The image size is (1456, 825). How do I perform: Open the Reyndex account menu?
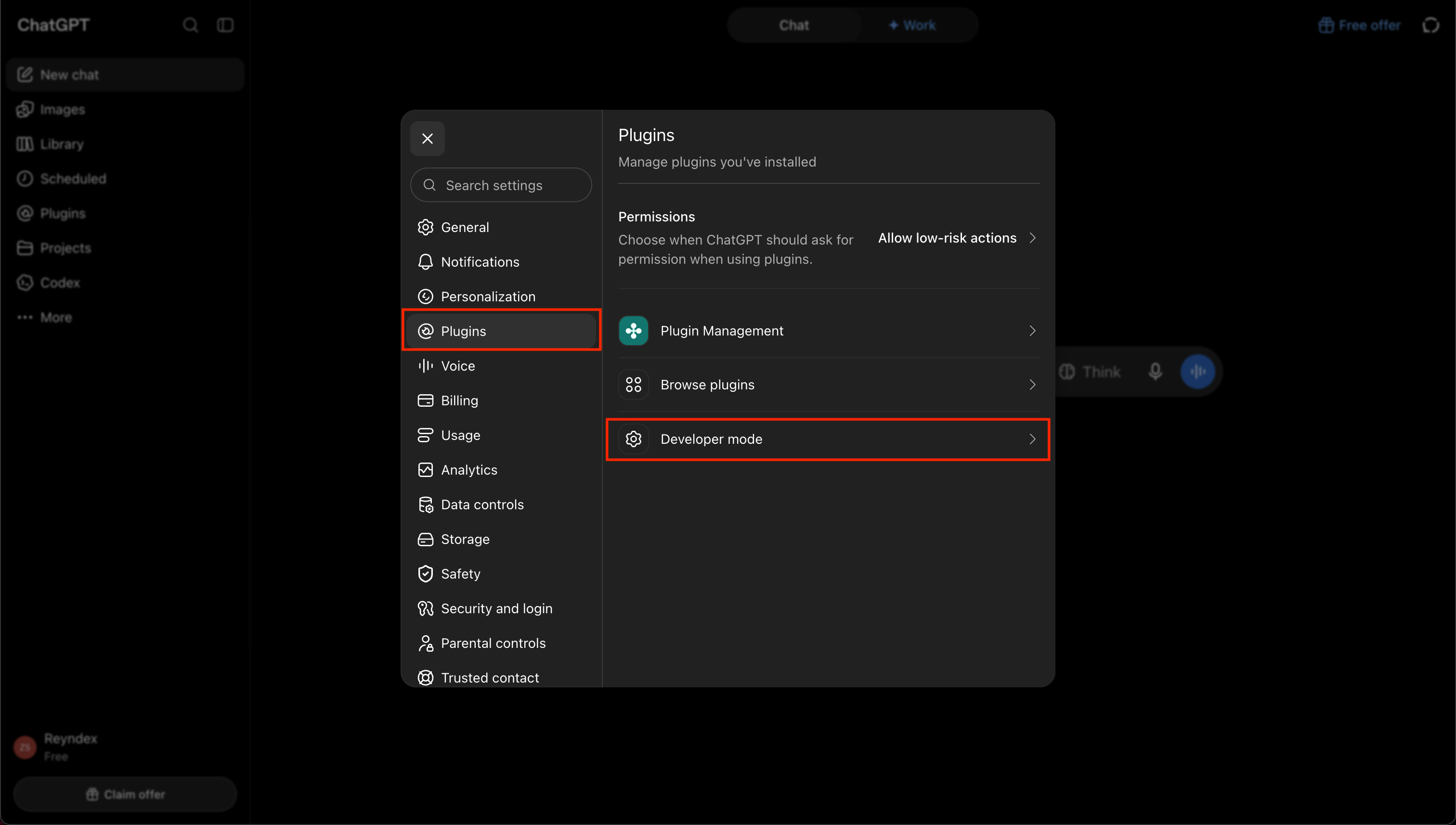coord(125,747)
